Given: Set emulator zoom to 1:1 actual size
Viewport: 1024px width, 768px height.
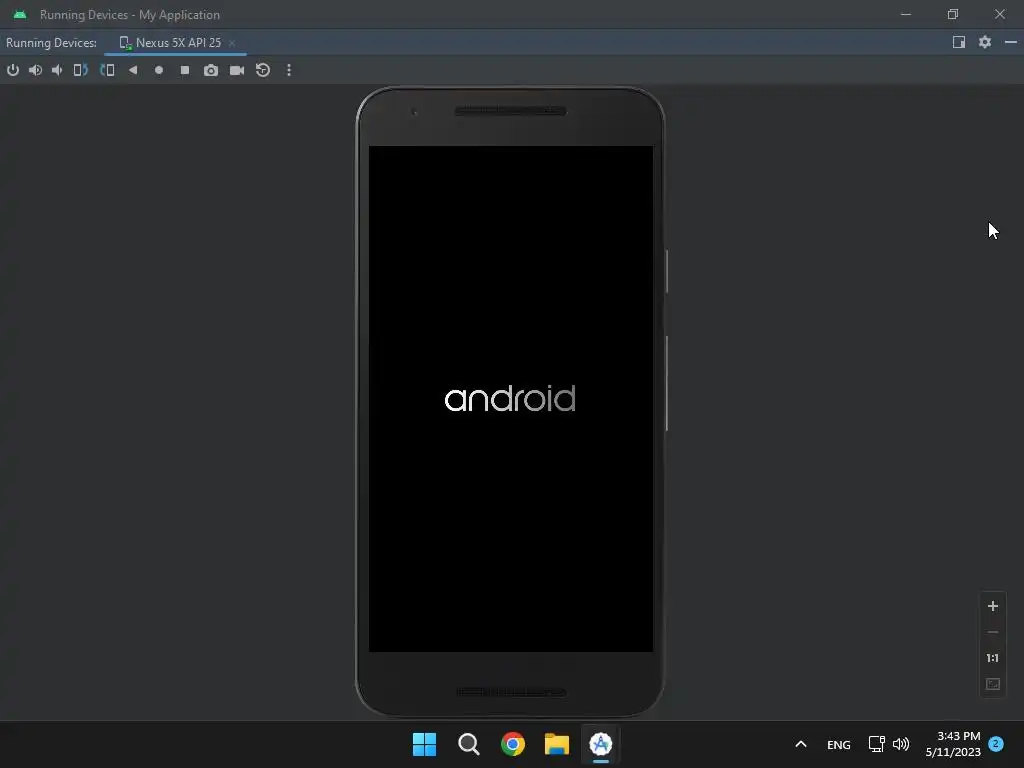Looking at the screenshot, I should coord(993,658).
